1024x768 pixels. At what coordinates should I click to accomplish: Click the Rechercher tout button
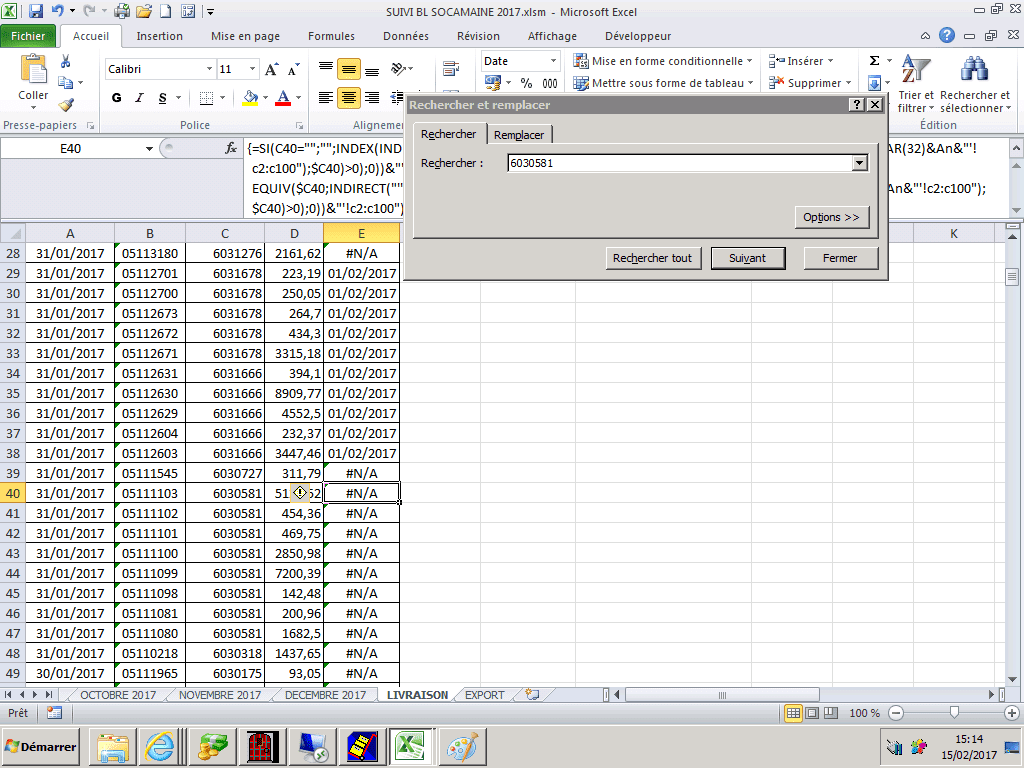(652, 258)
